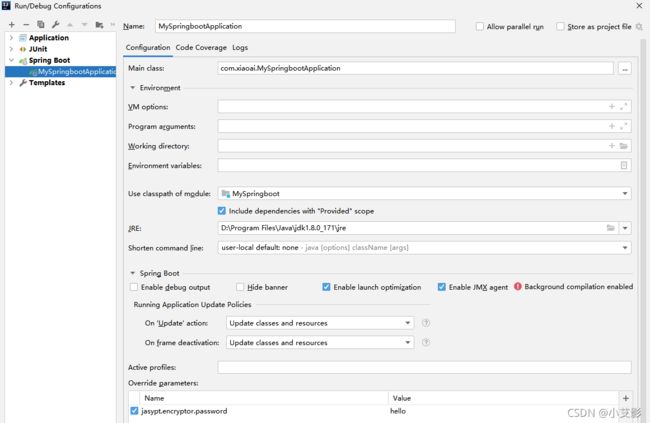Collapse the Spring Boot settings section
650x423 pixels.
tap(133, 273)
